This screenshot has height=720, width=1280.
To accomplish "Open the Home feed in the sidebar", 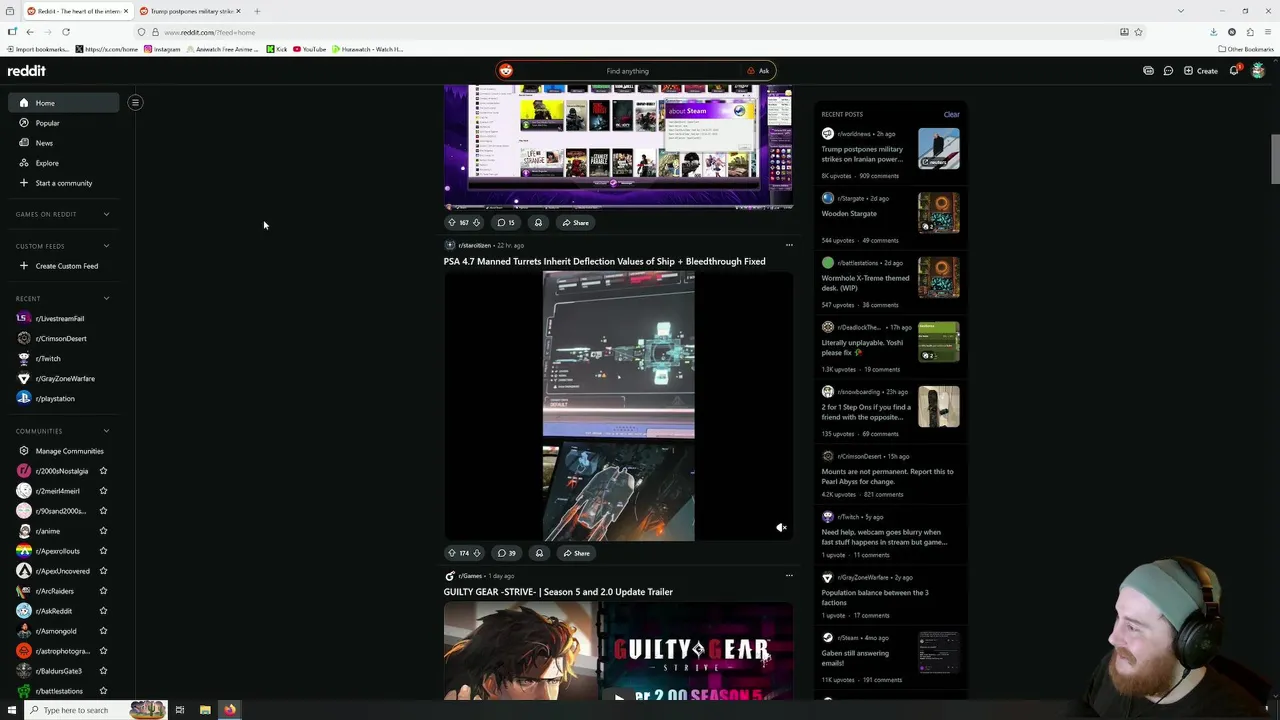I will (63, 103).
